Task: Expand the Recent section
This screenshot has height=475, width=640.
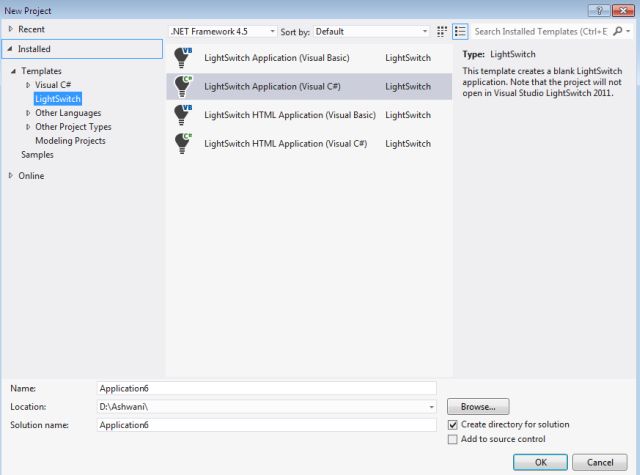Action: coord(11,29)
